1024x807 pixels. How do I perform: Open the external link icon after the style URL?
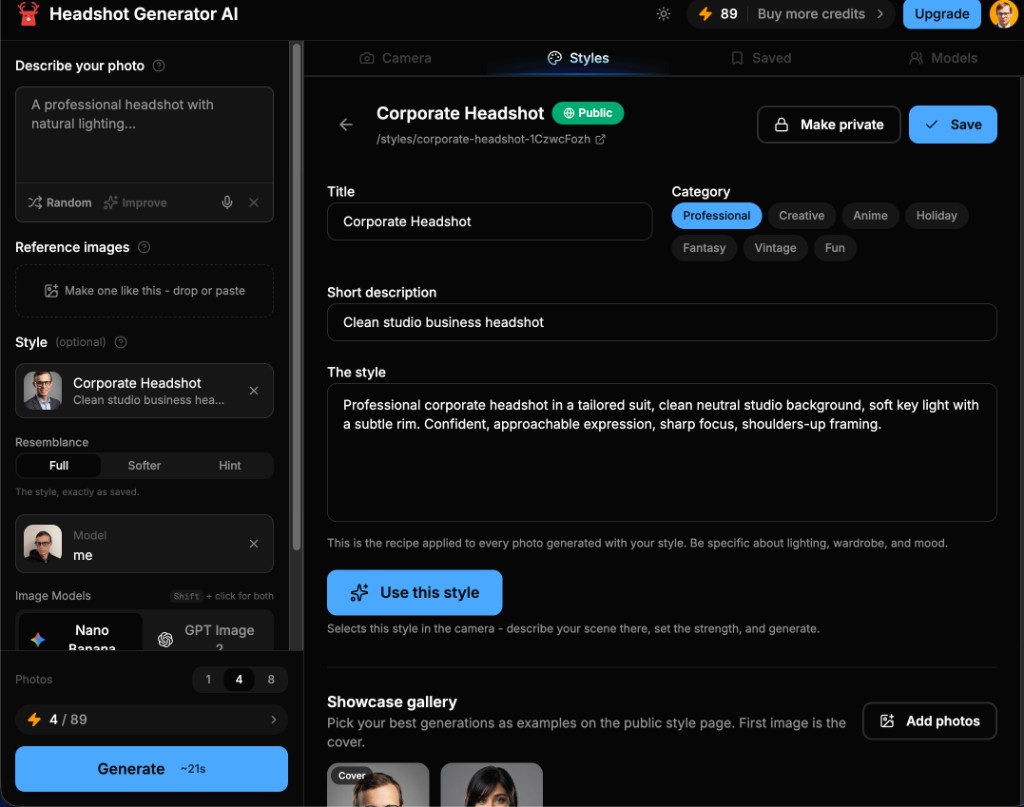click(600, 139)
